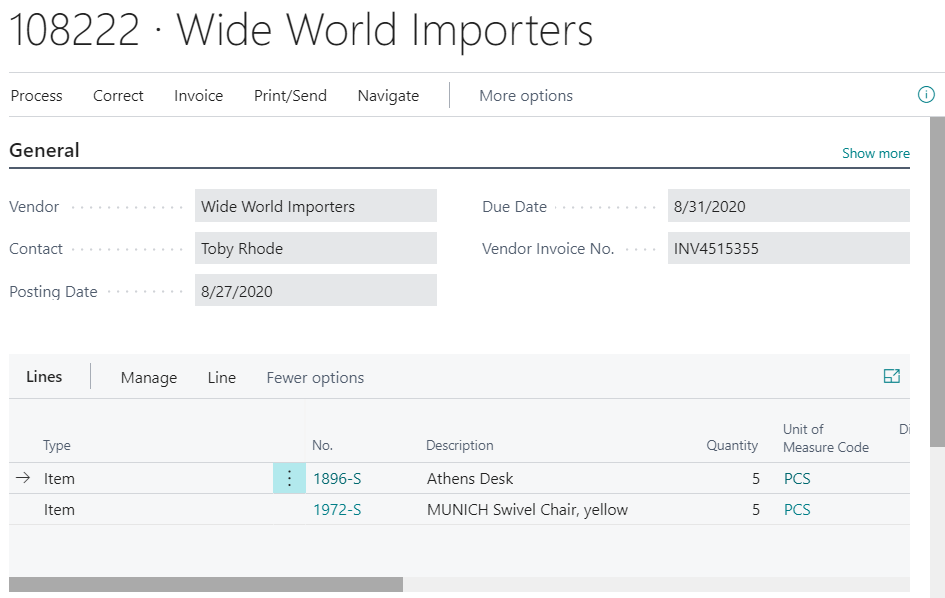
Task: Open PCS unit link for Athens Desk
Action: tap(797, 478)
